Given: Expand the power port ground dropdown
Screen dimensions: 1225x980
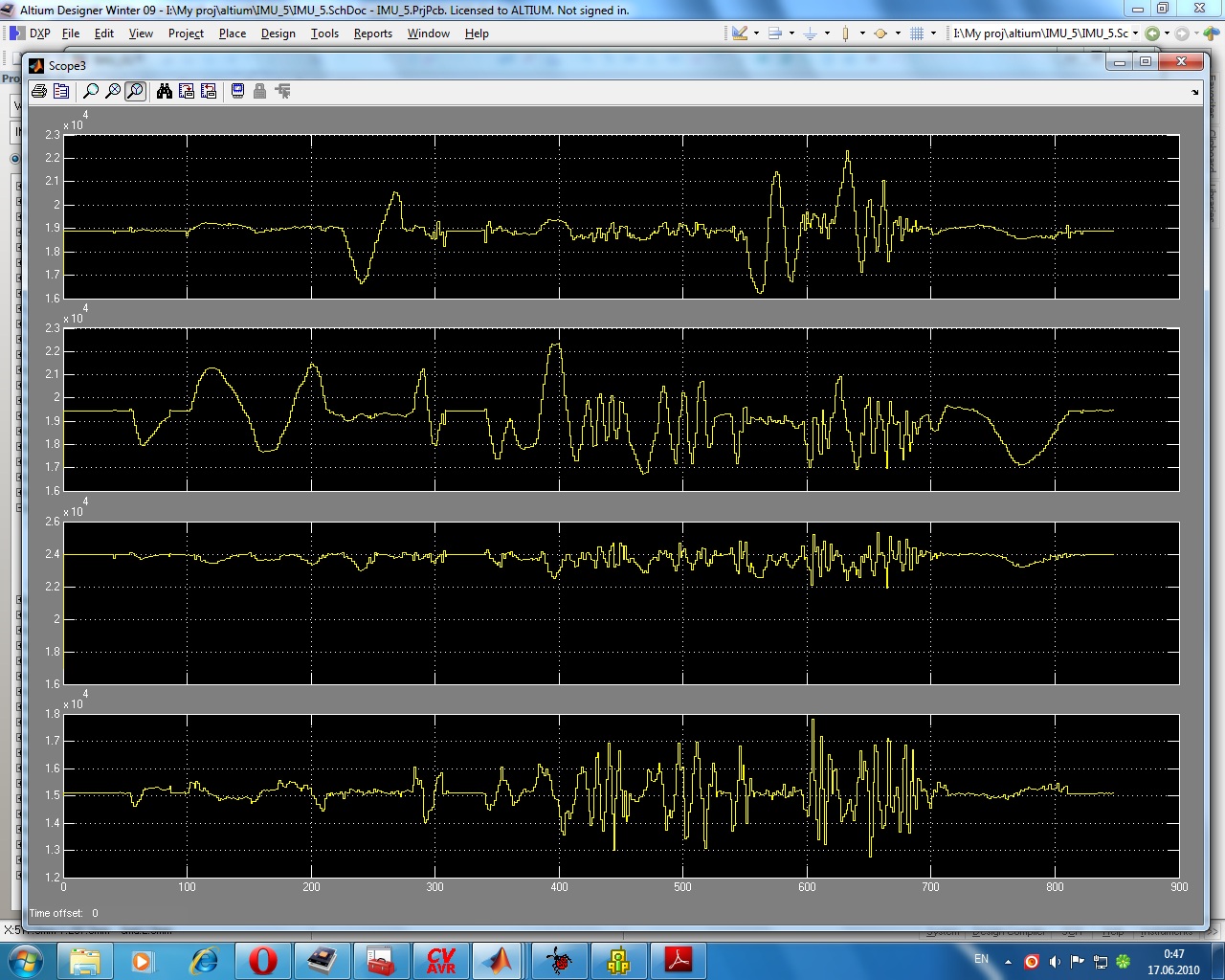Looking at the screenshot, I should point(827,33).
